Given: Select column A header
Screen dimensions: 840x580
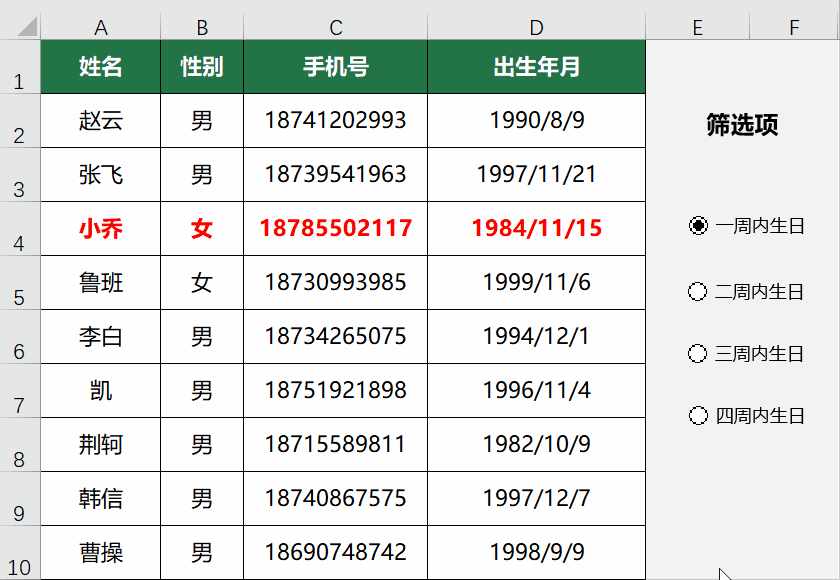Looking at the screenshot, I should 101,27.
